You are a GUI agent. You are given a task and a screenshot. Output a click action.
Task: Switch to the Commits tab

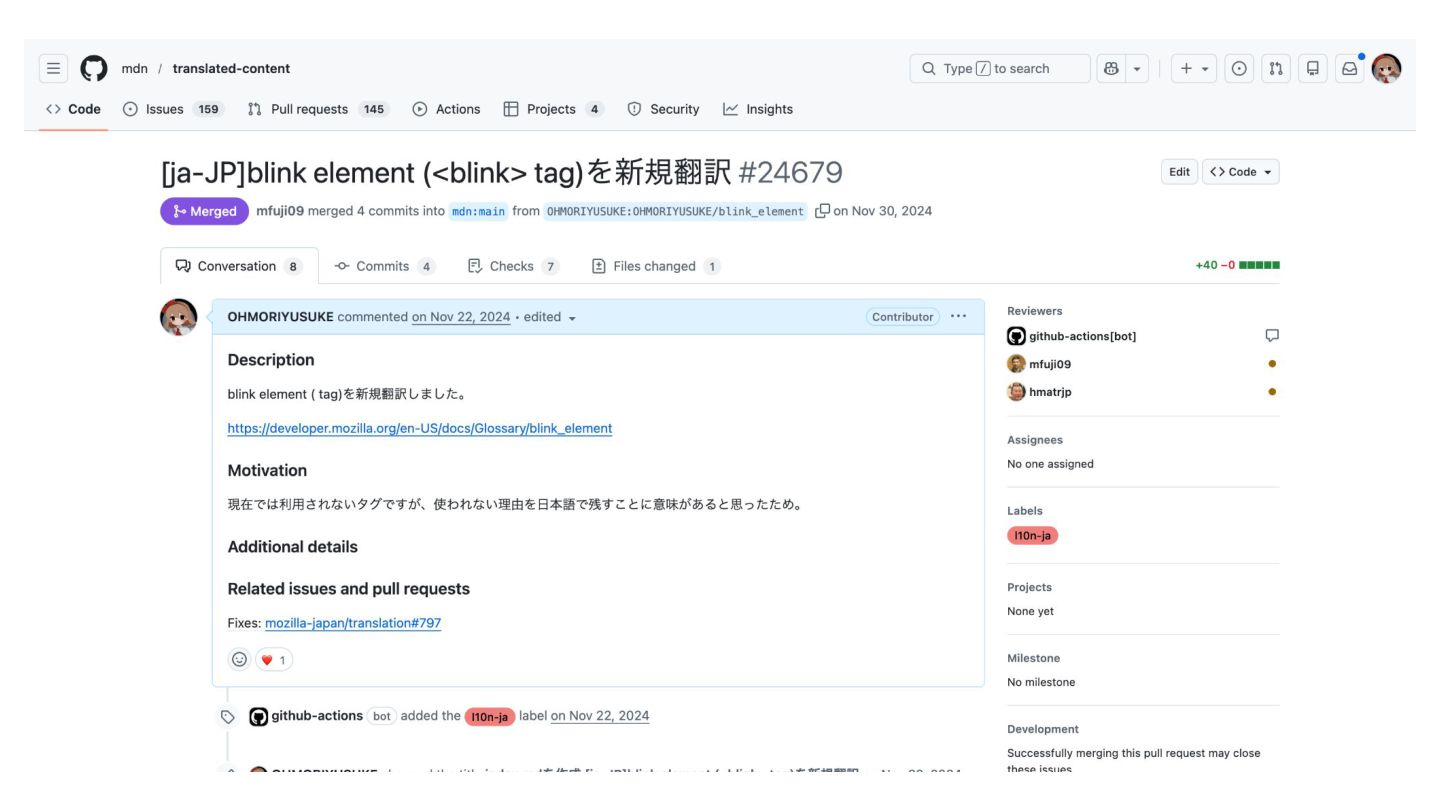pyautogui.click(x=385, y=266)
